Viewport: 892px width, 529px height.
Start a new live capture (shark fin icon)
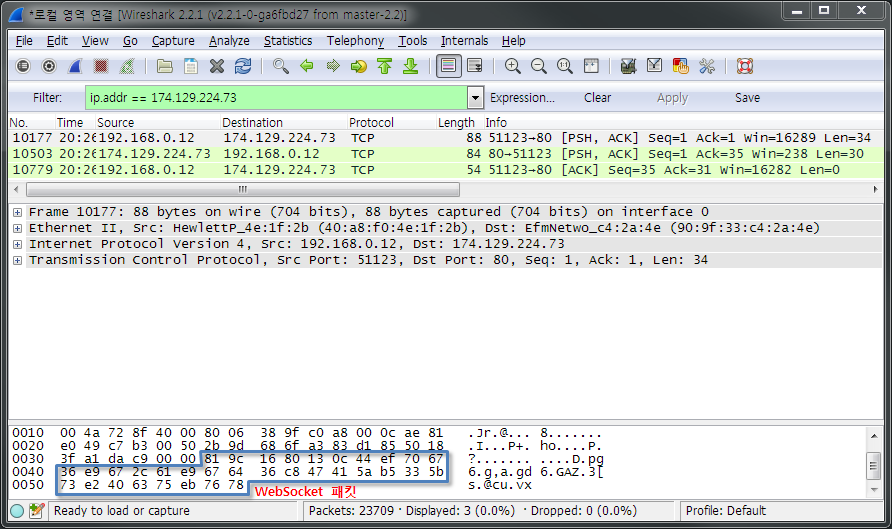(x=75, y=67)
